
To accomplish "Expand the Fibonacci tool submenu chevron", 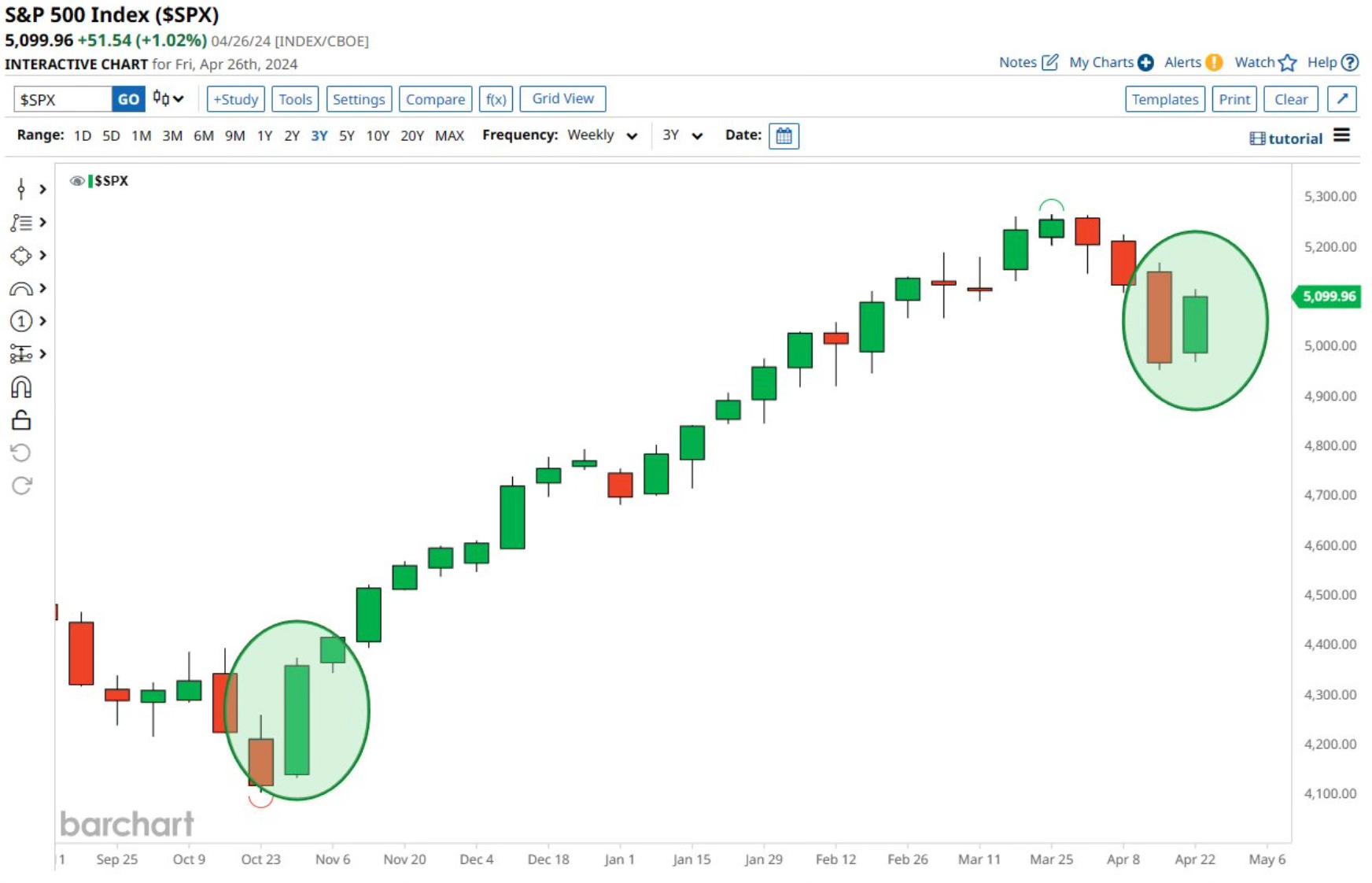I will [x=42, y=354].
